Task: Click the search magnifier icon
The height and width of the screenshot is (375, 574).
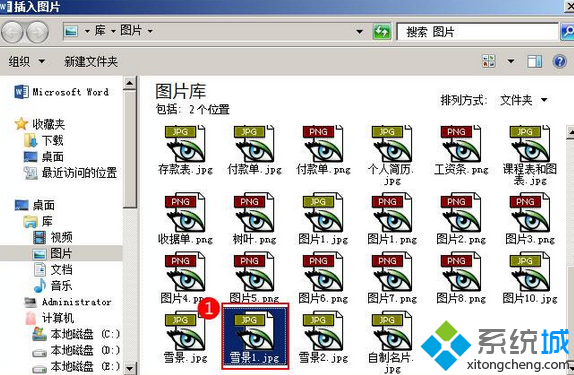Action: click(x=567, y=32)
